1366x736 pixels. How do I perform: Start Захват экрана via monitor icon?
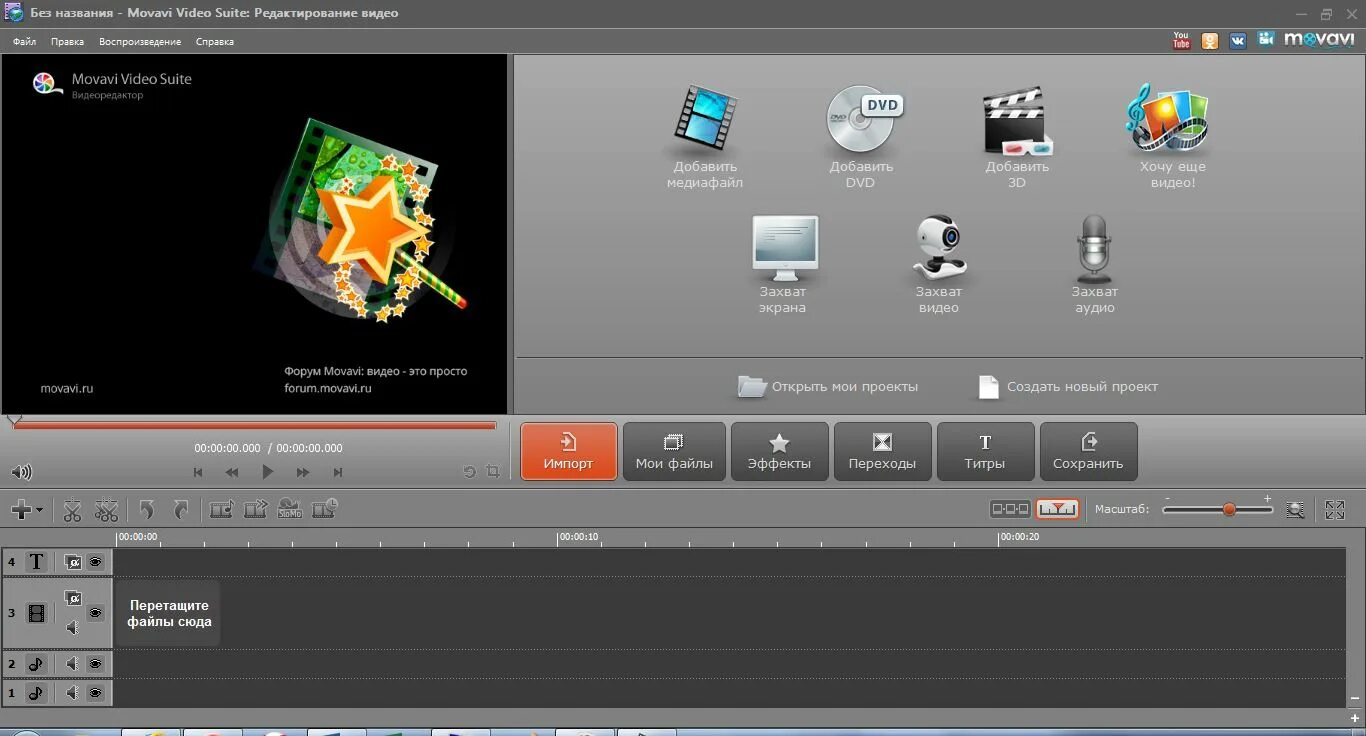[785, 247]
